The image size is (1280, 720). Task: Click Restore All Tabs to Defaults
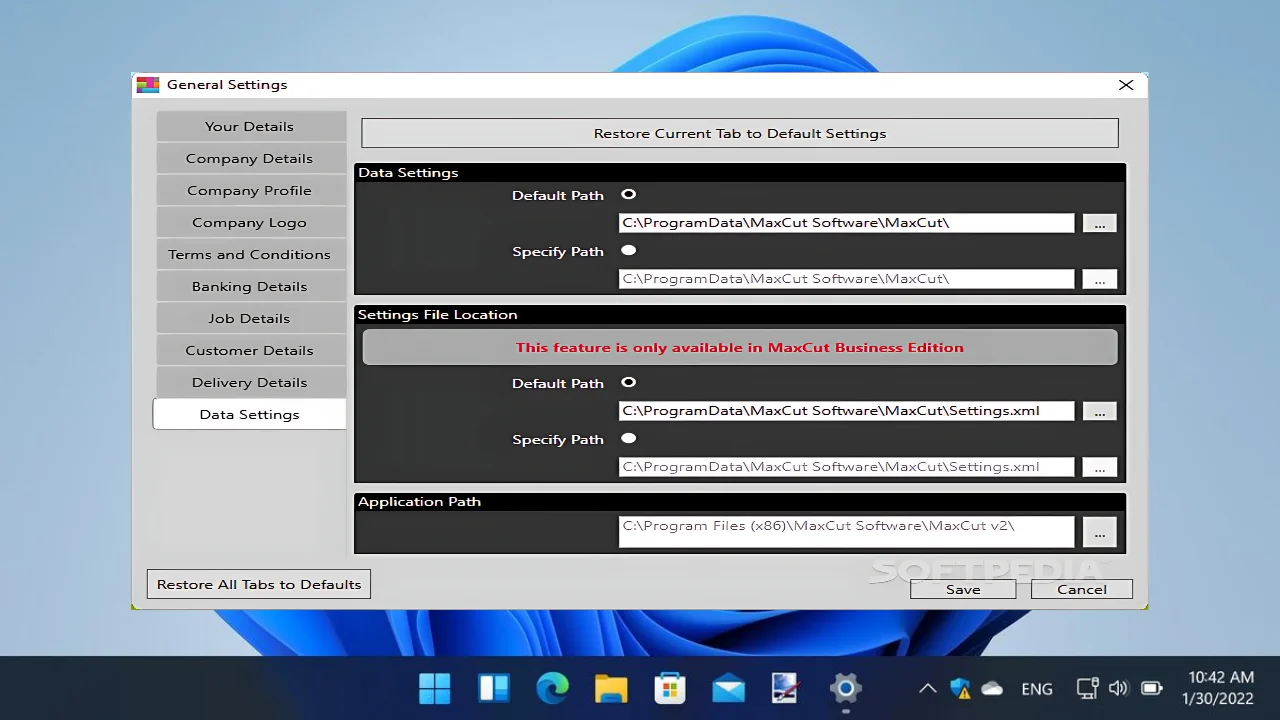coord(259,584)
